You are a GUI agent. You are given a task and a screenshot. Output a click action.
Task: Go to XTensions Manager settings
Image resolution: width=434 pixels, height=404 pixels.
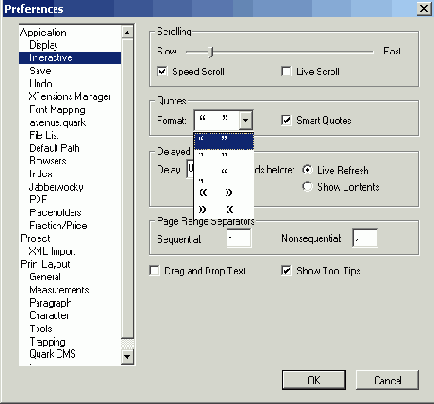tap(70, 96)
